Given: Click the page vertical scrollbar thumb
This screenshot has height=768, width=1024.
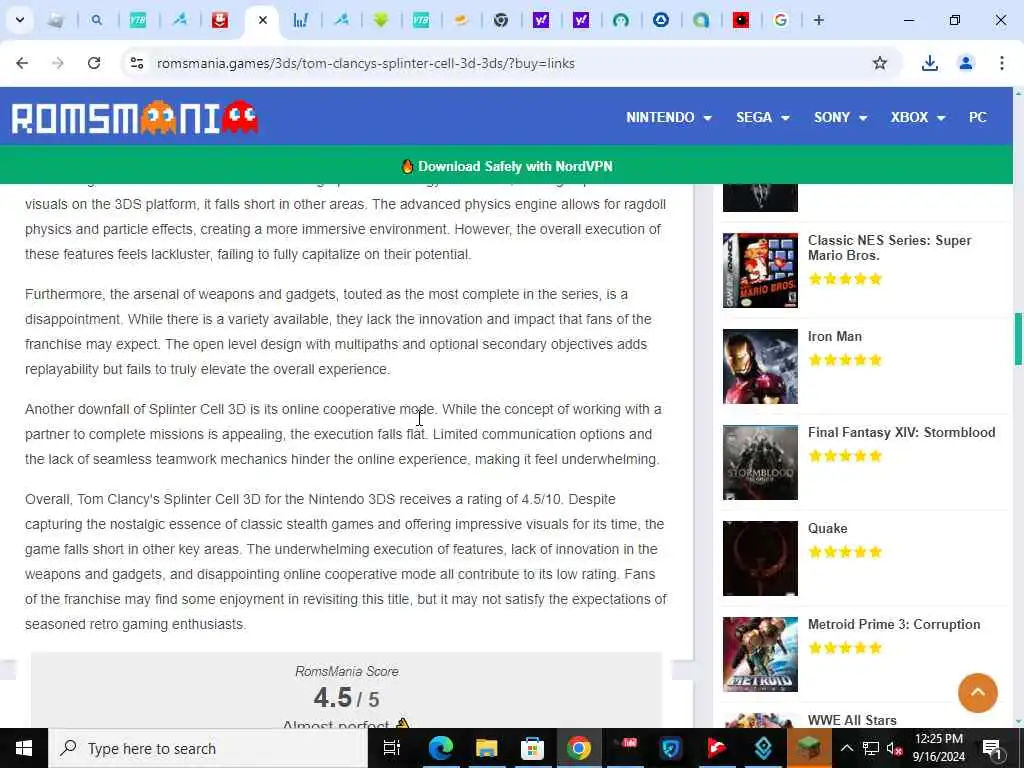Looking at the screenshot, I should 1018,339.
